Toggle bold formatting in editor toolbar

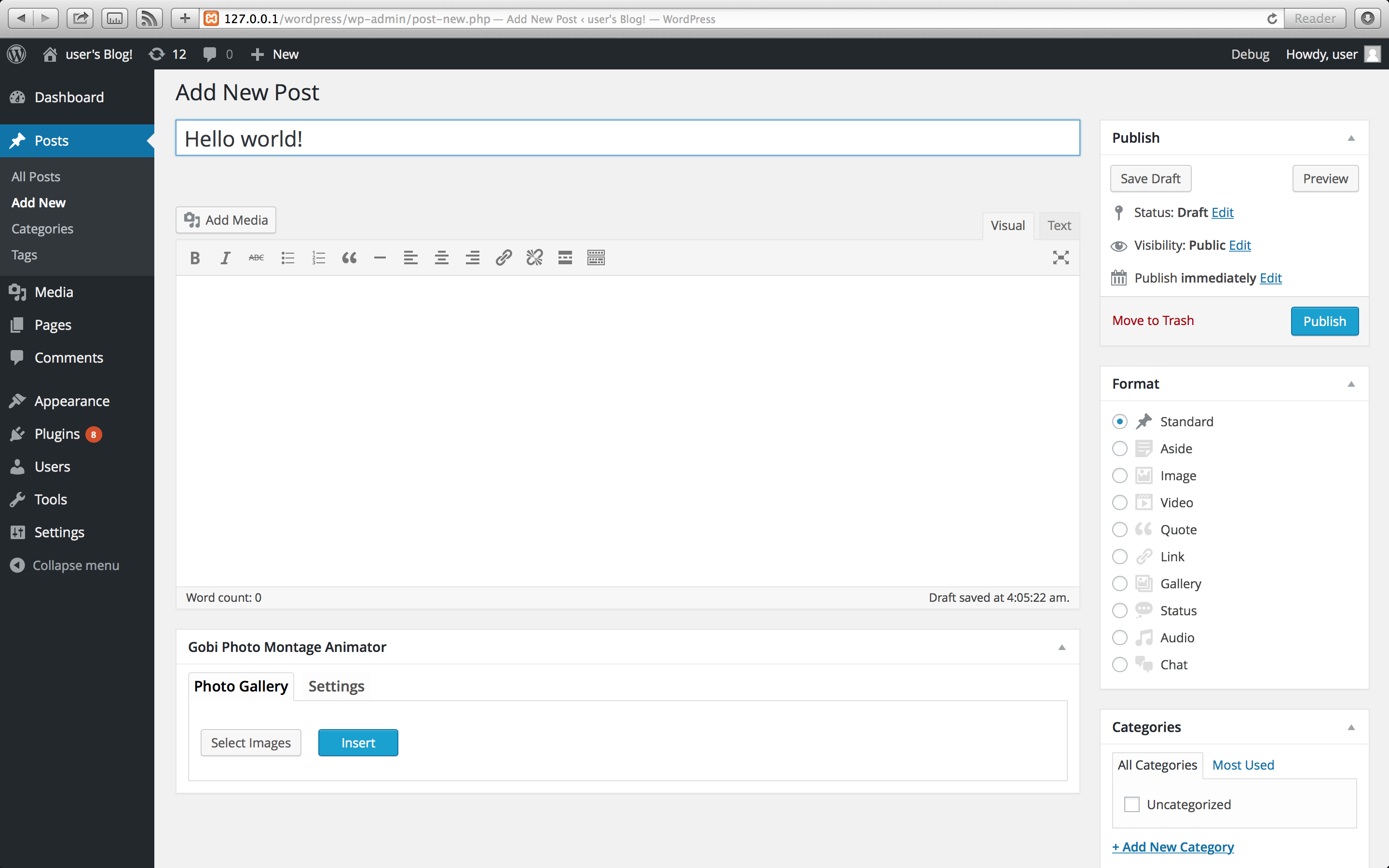[195, 258]
